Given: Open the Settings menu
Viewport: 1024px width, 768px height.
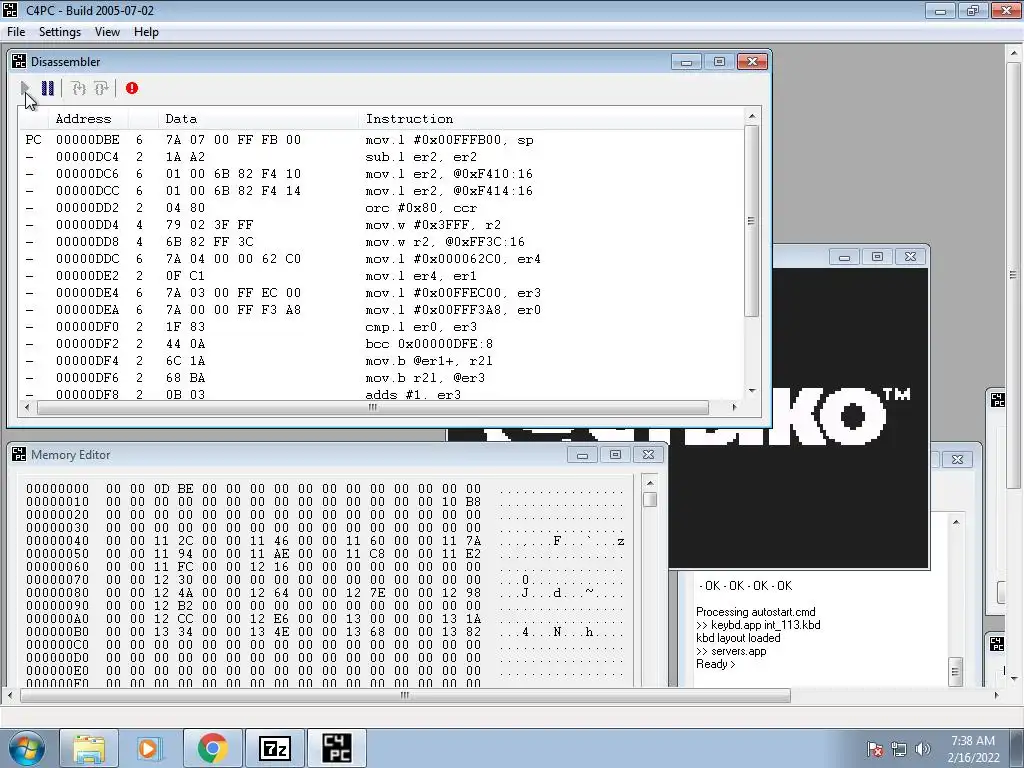Looking at the screenshot, I should (59, 32).
